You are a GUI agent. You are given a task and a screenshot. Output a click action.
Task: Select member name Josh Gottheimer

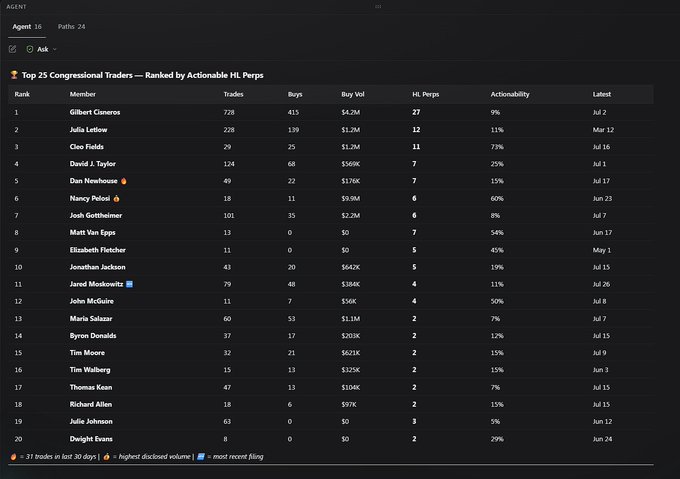[x=96, y=215]
